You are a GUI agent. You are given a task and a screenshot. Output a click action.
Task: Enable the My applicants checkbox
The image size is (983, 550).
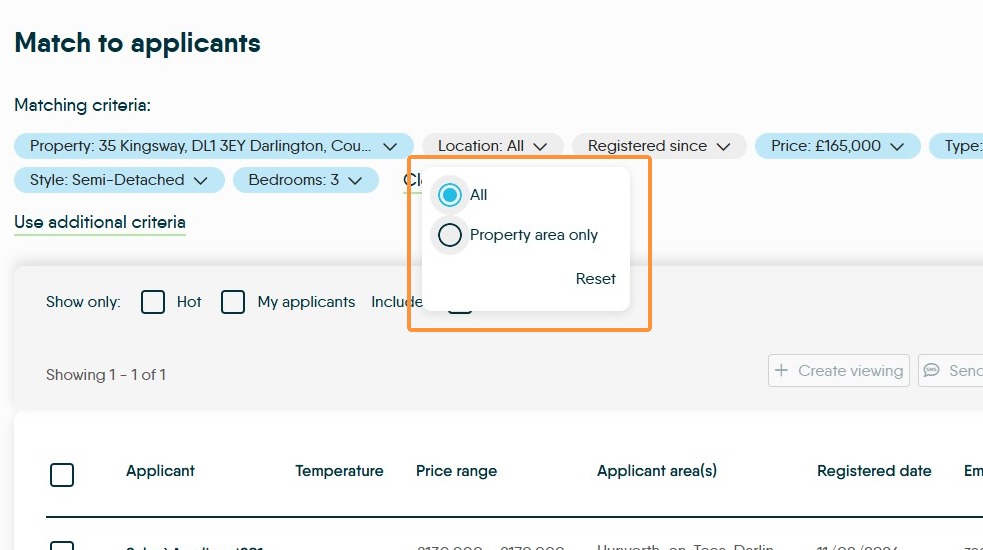(x=233, y=302)
